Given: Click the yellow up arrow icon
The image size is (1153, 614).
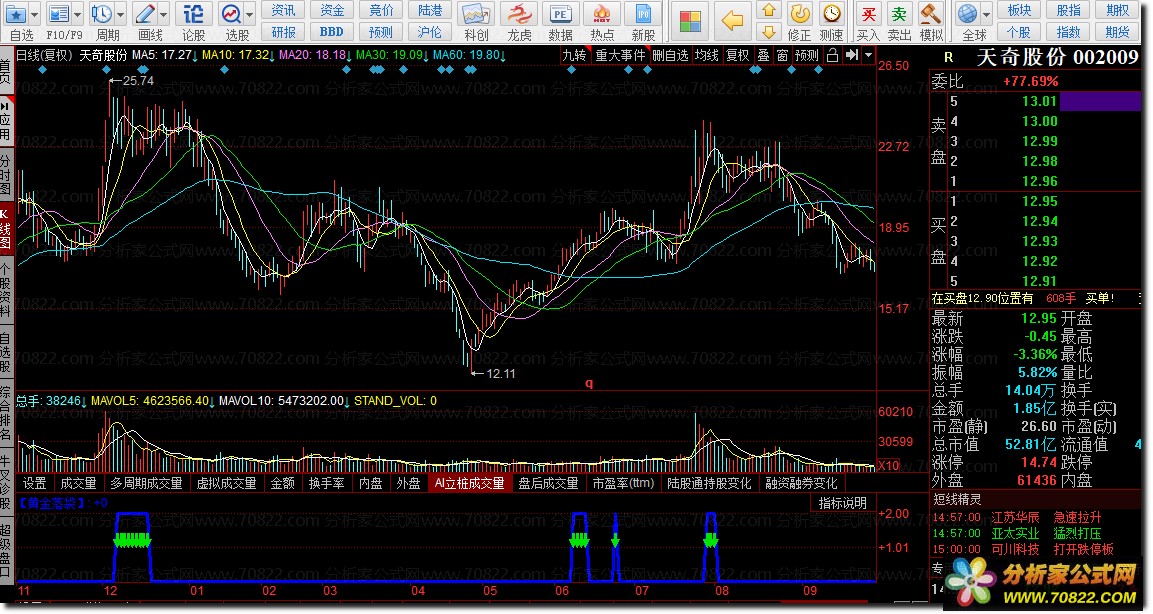Looking at the screenshot, I should [x=768, y=10].
